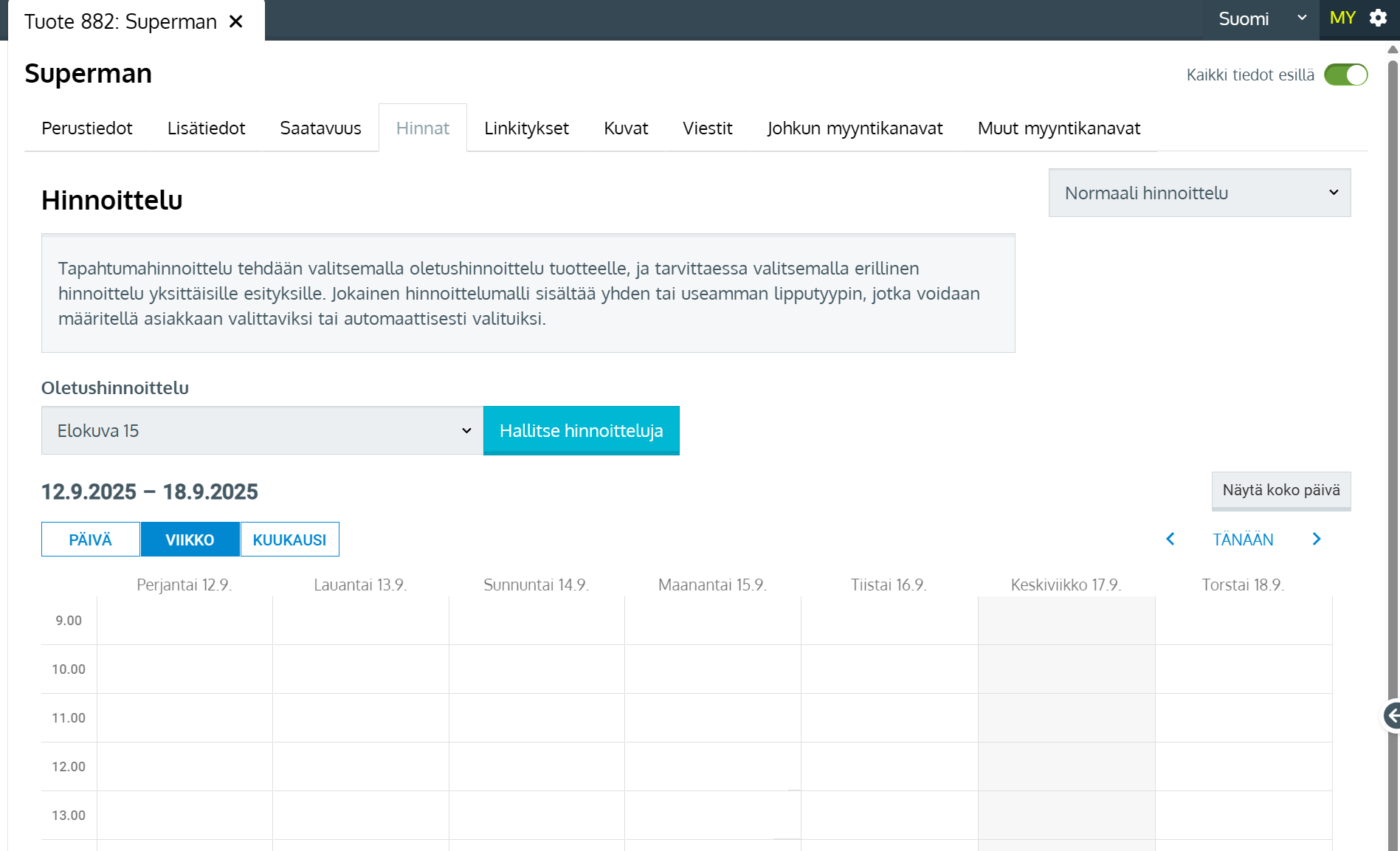
Task: Click the Lauantai 13.9. column header
Action: pyautogui.click(x=360, y=585)
